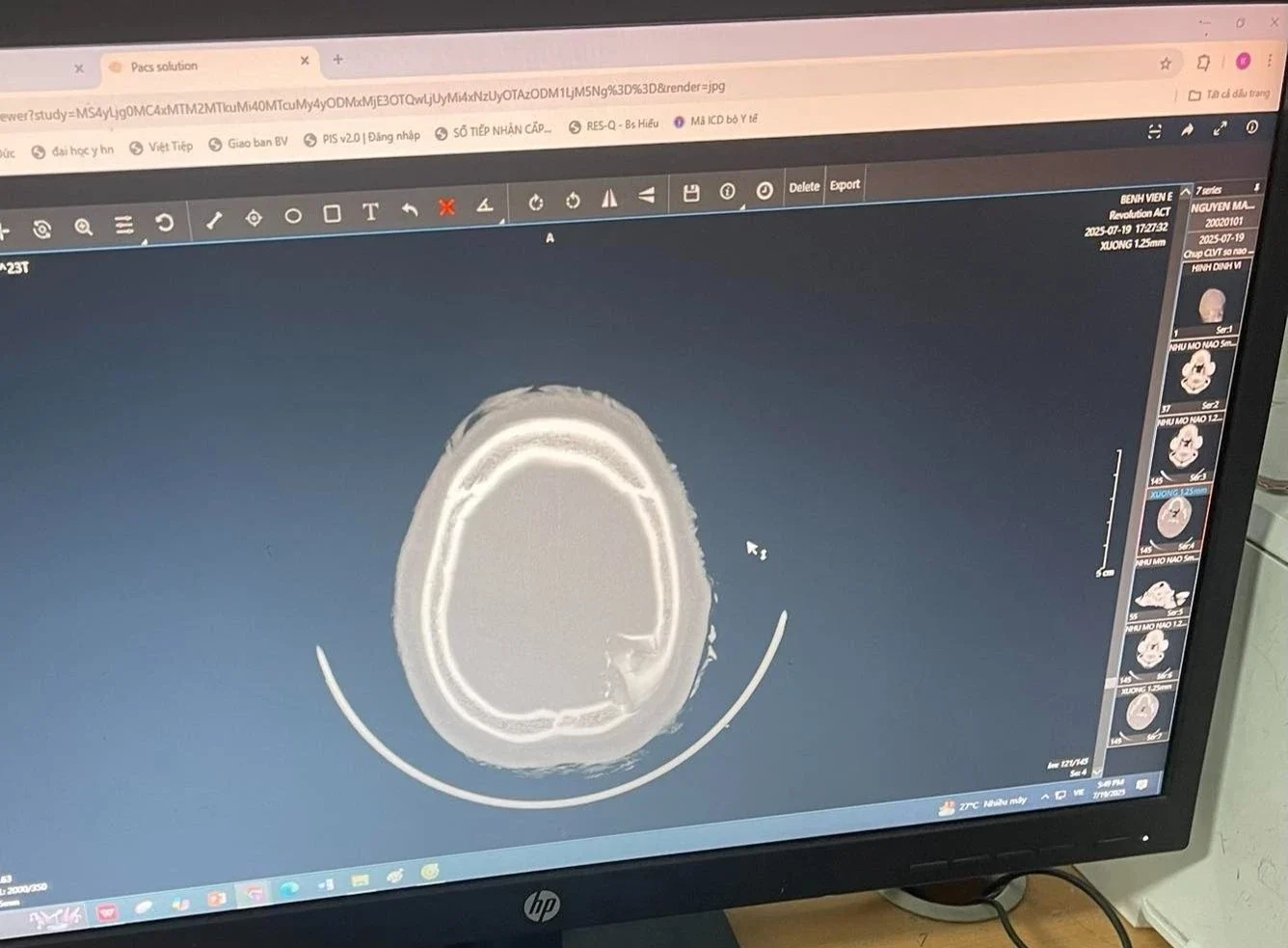Toggle the viewer fullscreen arrows icon
The width and height of the screenshot is (1288, 948).
(1220, 128)
